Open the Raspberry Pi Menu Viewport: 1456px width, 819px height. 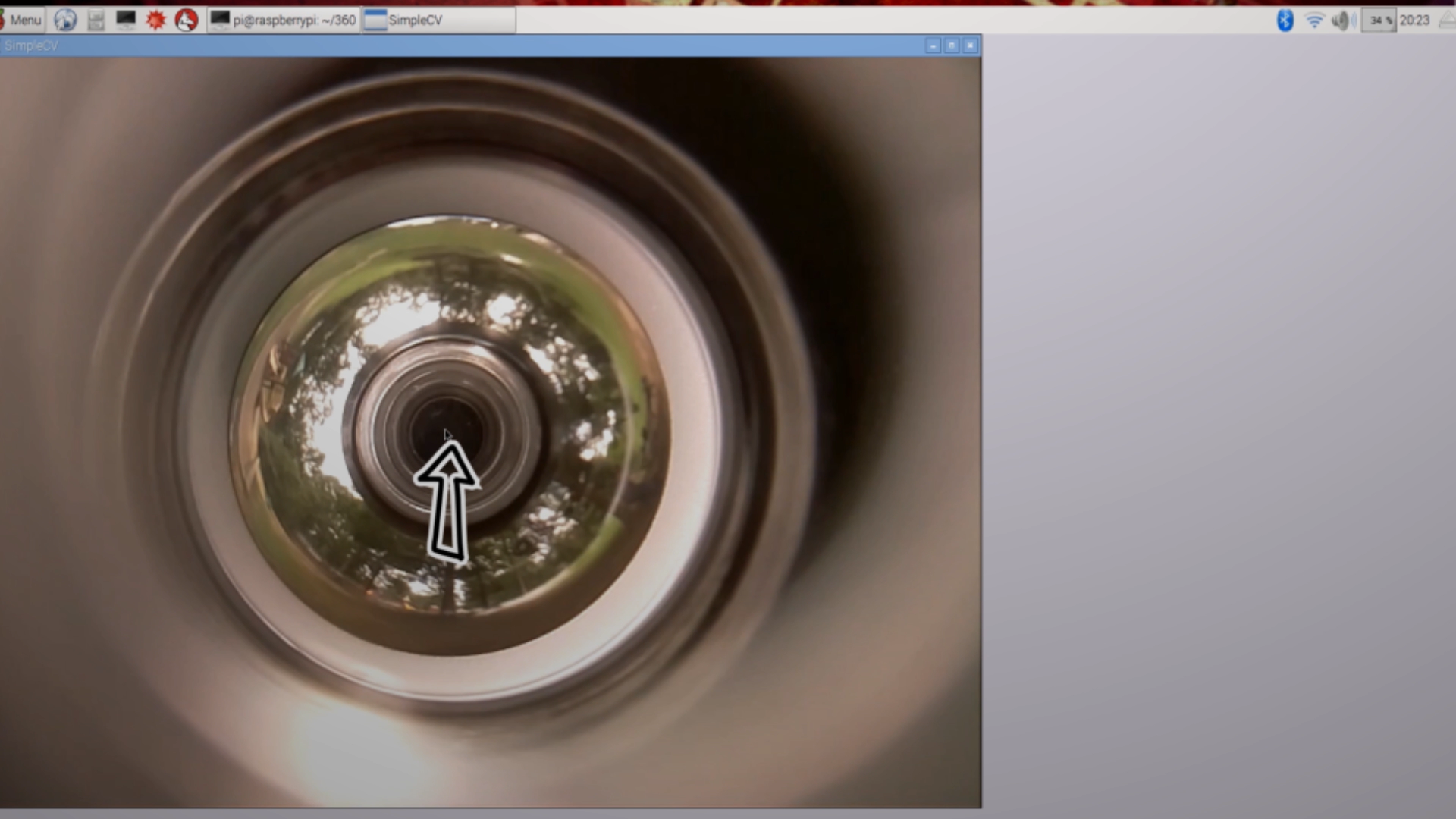pyautogui.click(x=23, y=20)
